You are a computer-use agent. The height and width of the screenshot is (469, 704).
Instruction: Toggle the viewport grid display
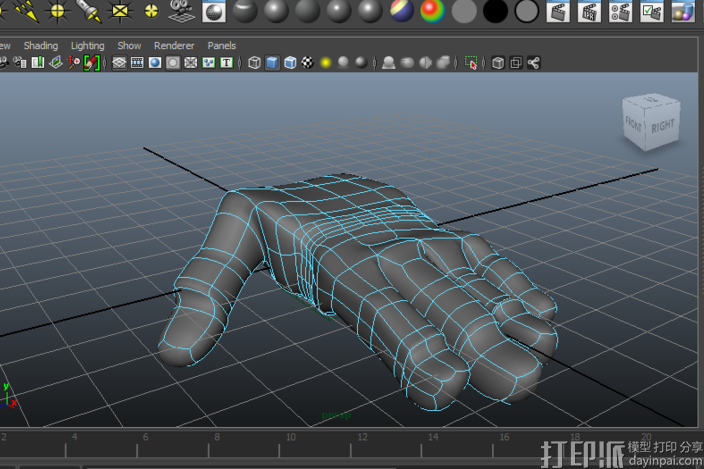point(119,63)
